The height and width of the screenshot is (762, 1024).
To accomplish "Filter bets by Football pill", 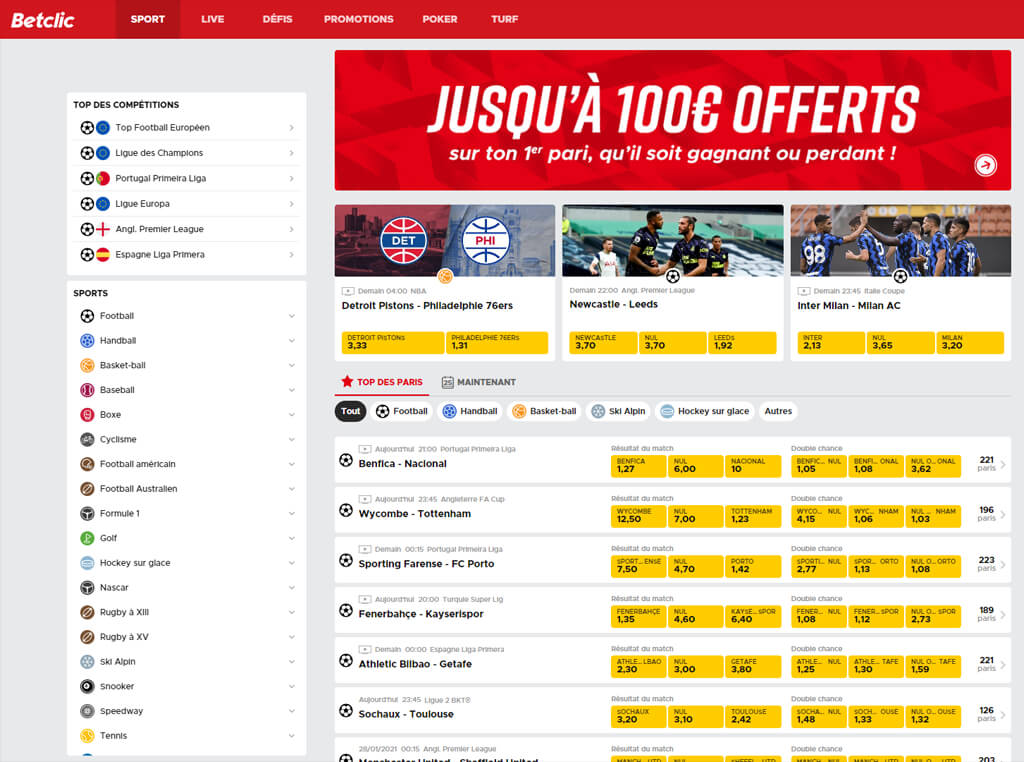I will pos(402,411).
